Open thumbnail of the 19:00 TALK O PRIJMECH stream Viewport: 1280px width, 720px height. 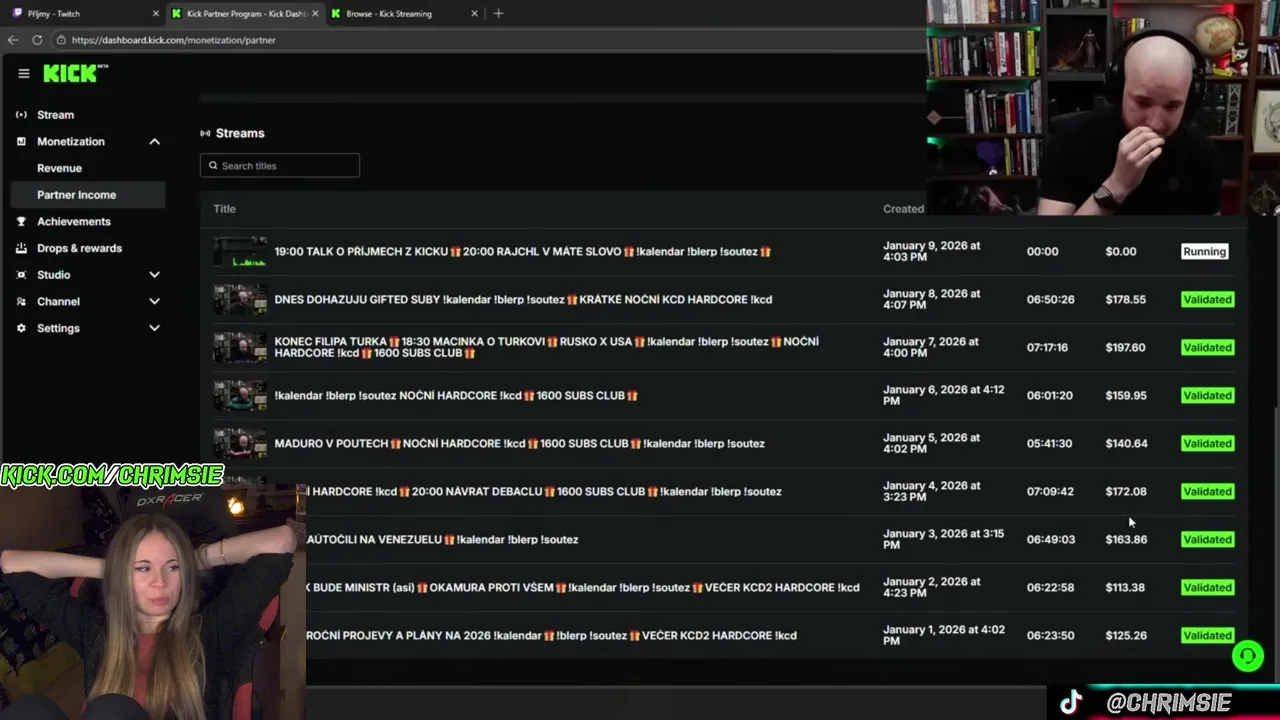240,252
